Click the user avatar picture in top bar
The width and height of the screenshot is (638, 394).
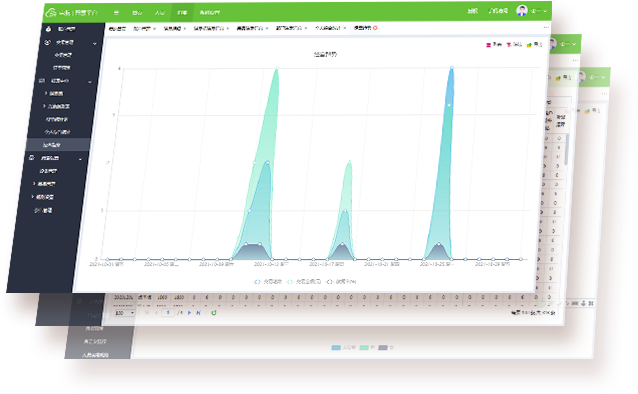point(522,10)
